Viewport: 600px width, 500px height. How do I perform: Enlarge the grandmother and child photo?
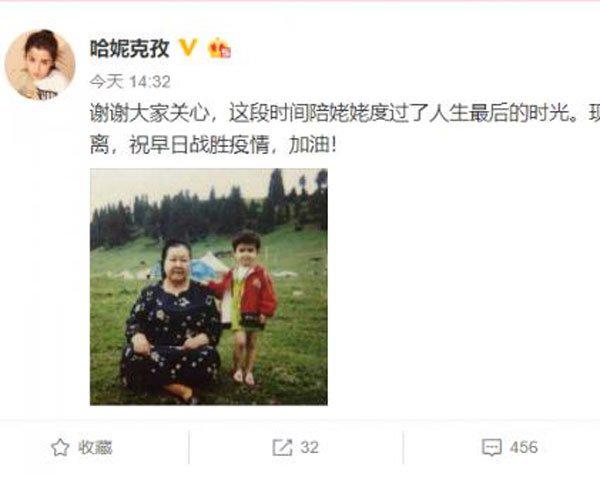coord(209,287)
